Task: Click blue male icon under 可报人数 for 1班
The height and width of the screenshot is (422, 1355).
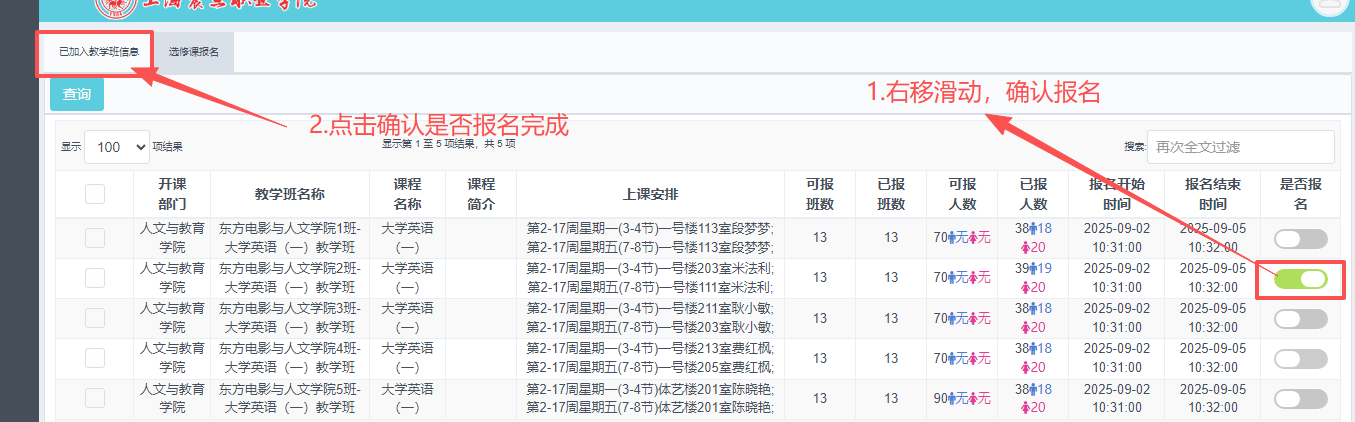Action: click(x=953, y=237)
